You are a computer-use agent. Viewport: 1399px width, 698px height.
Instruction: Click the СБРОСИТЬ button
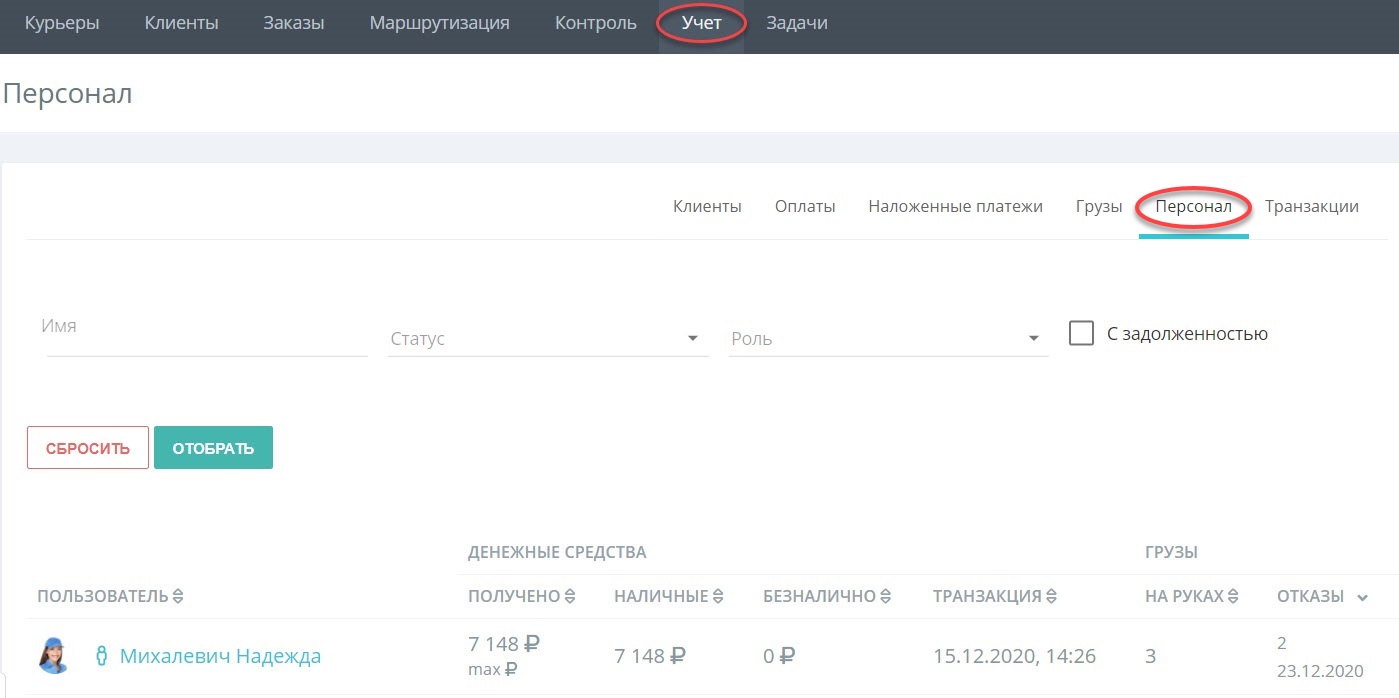(x=88, y=448)
